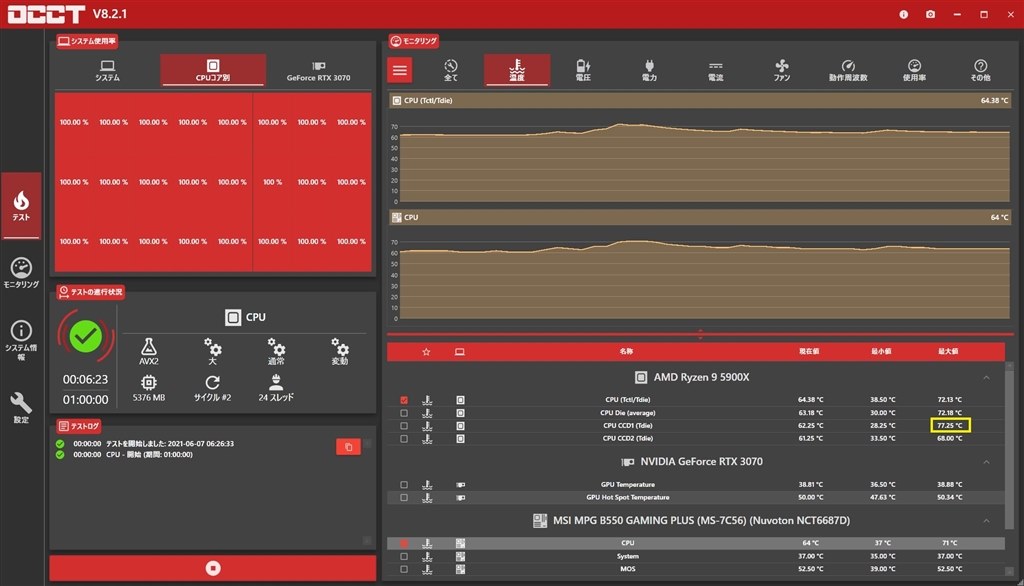Open the テスト flame section in sidebar
Screen dimensions: 1024x586
(x=21, y=206)
